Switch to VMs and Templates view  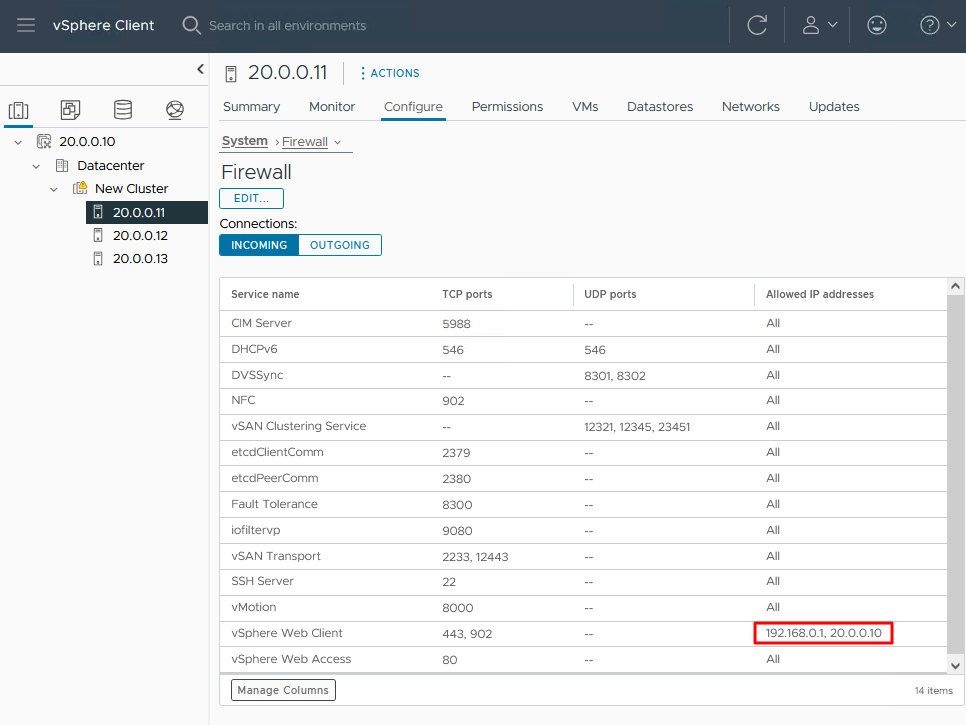click(x=70, y=110)
